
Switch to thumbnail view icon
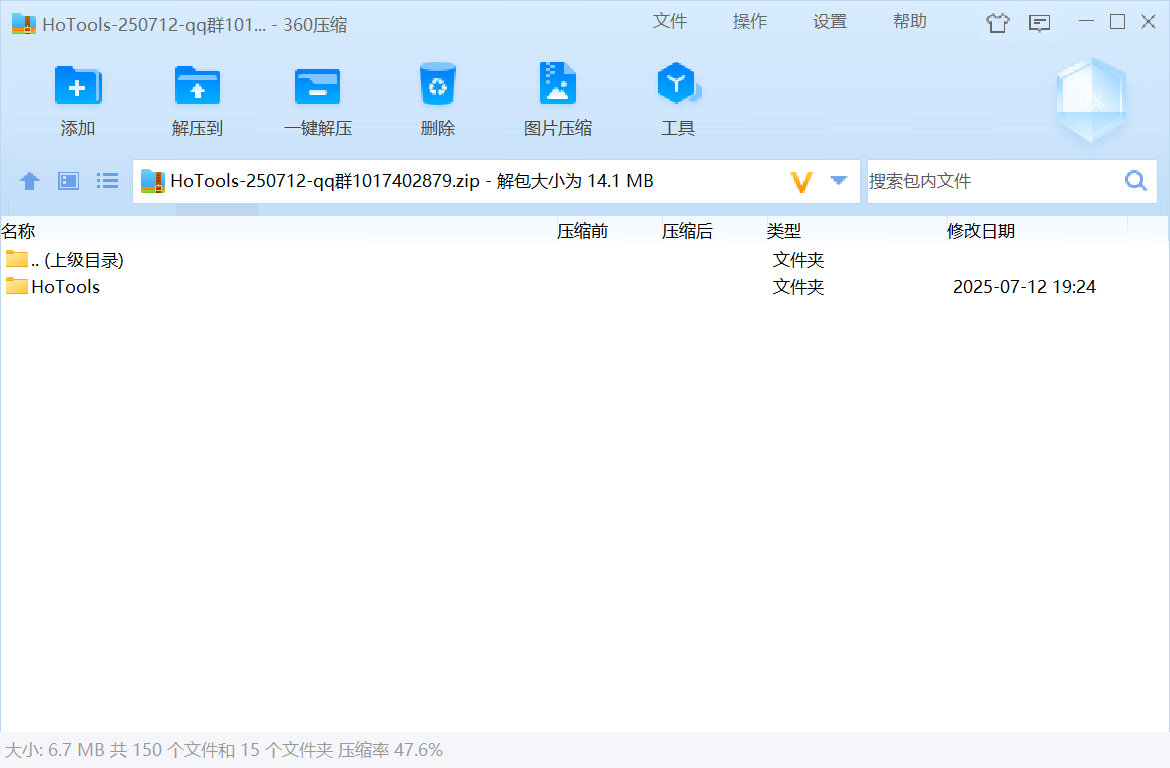[x=69, y=181]
